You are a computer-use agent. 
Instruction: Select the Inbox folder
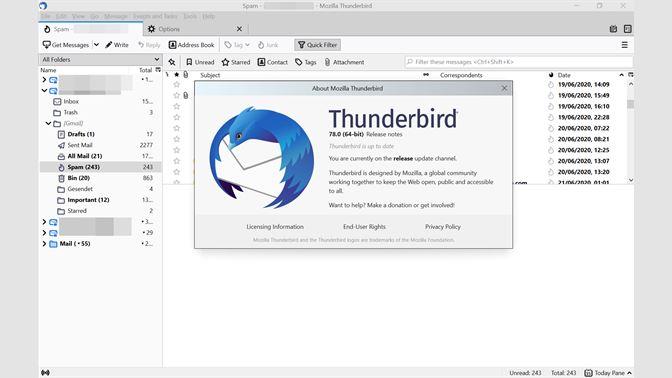tap(71, 102)
